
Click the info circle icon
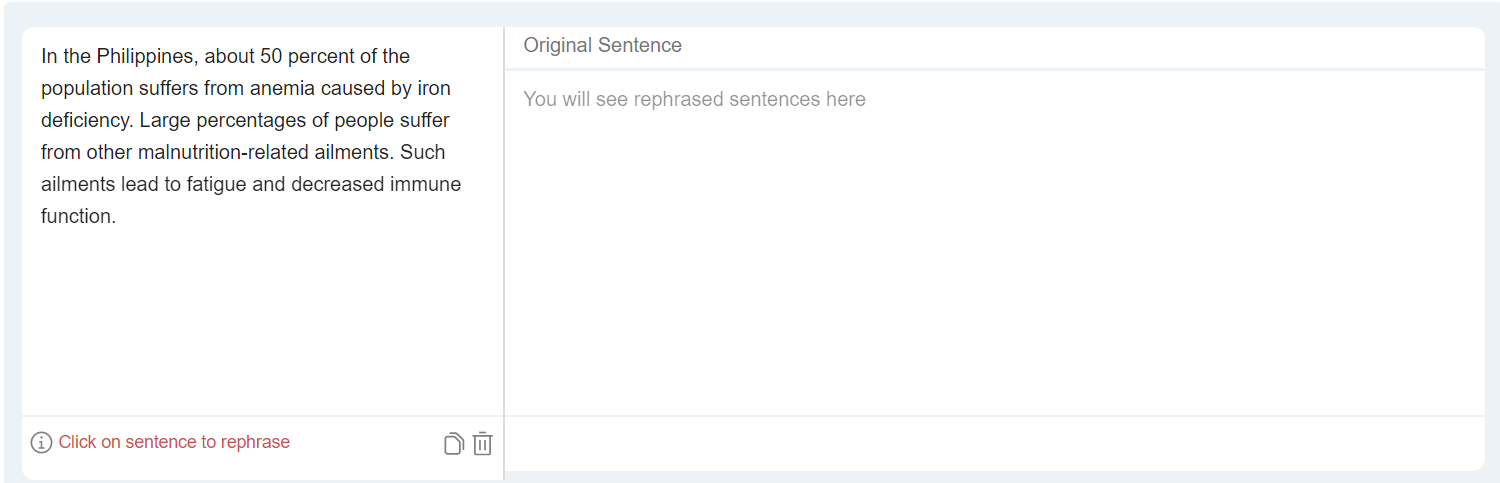click(41, 442)
